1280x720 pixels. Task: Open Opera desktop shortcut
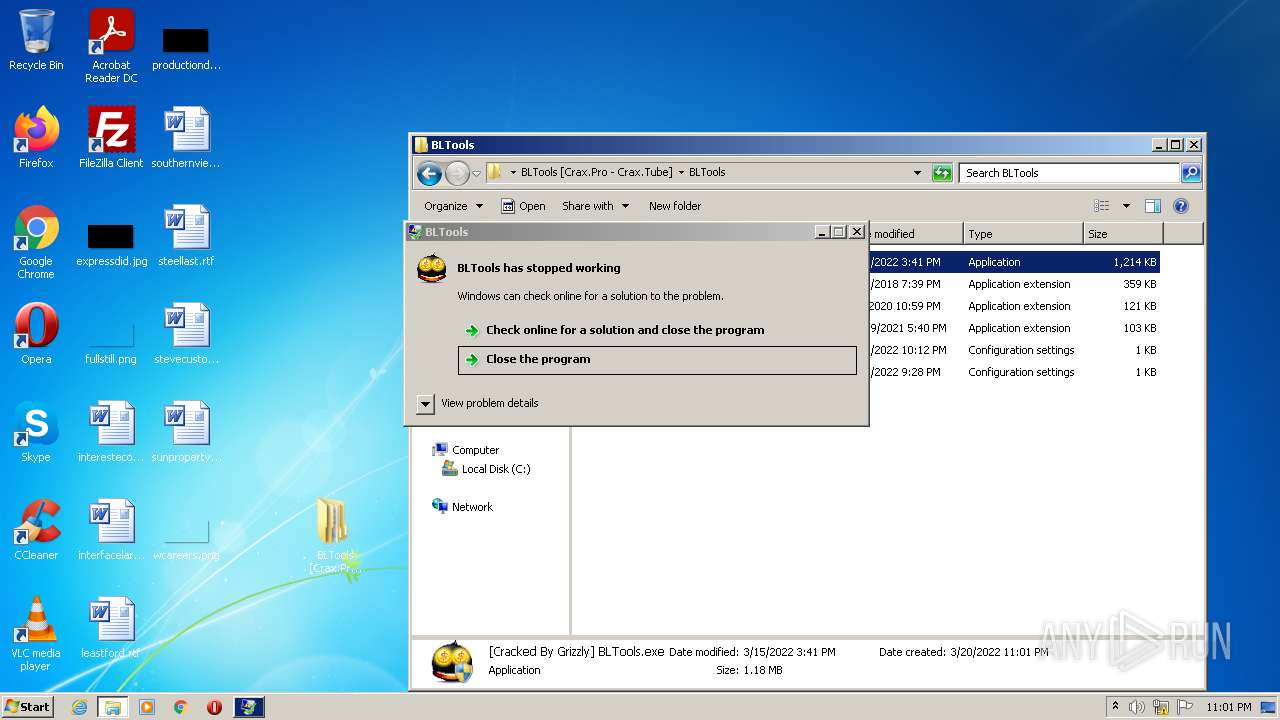(36, 334)
